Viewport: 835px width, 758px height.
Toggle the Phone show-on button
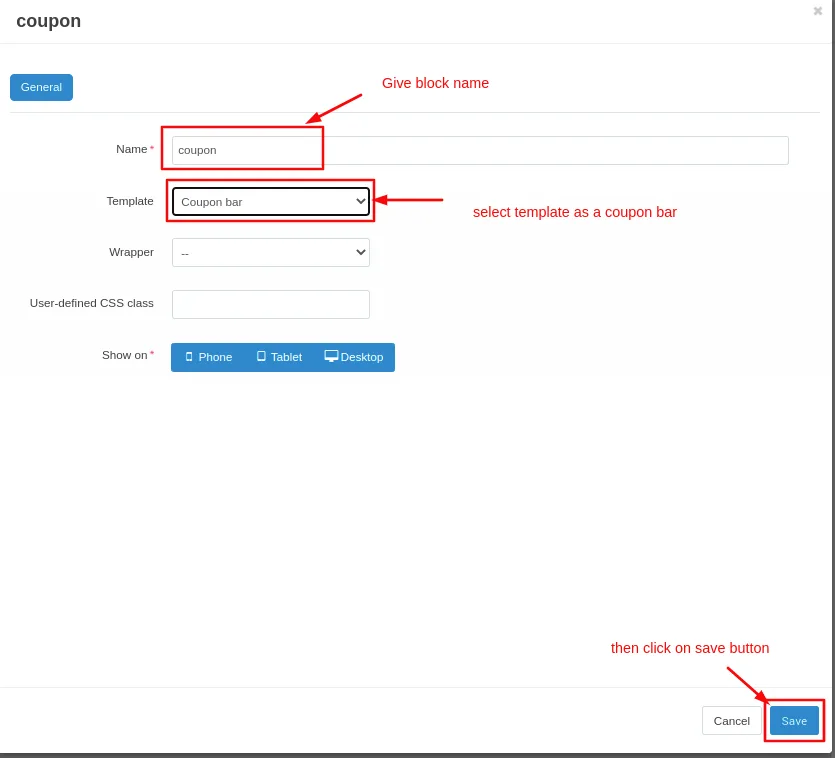pos(208,357)
